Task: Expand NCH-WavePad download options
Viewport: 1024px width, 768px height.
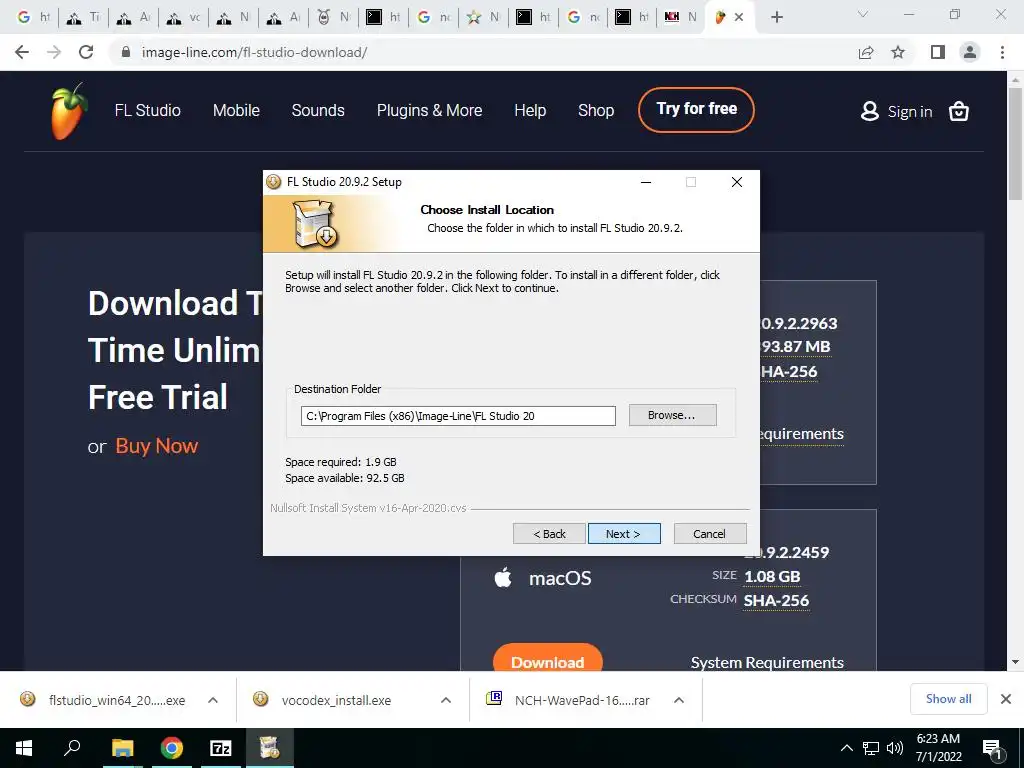Action: (679, 700)
